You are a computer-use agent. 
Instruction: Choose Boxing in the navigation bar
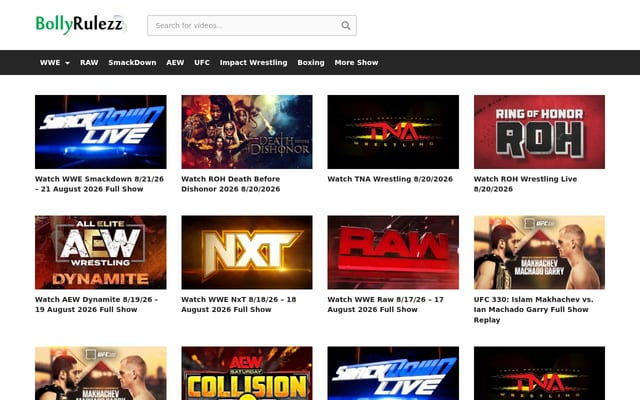pyautogui.click(x=311, y=62)
